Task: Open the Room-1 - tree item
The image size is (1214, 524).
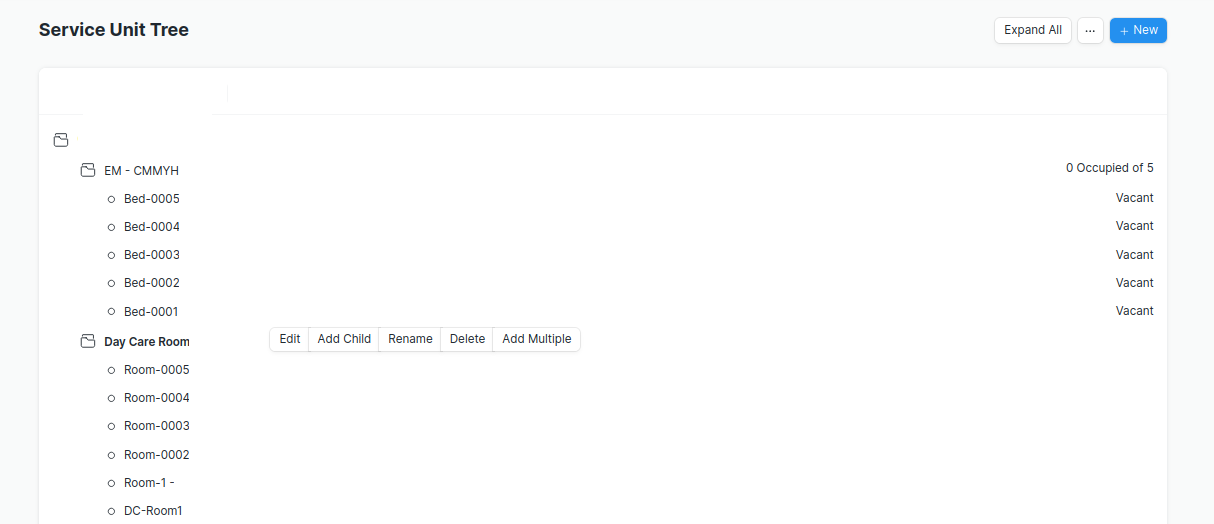Action: click(x=149, y=483)
